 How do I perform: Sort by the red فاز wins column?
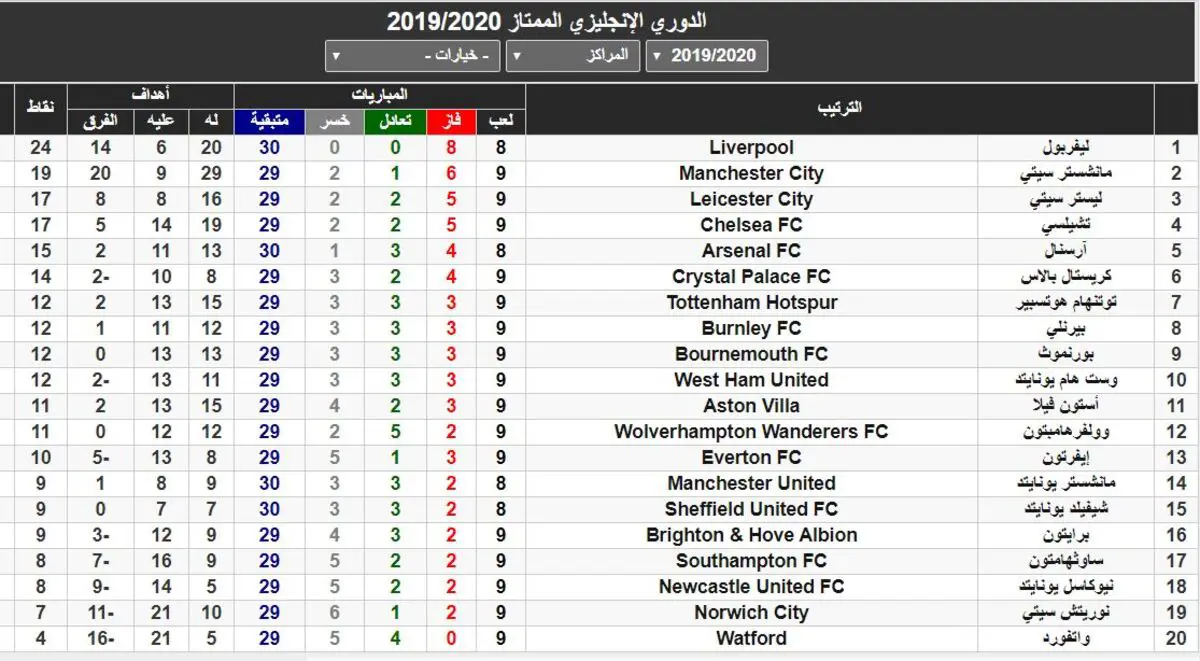click(x=452, y=122)
